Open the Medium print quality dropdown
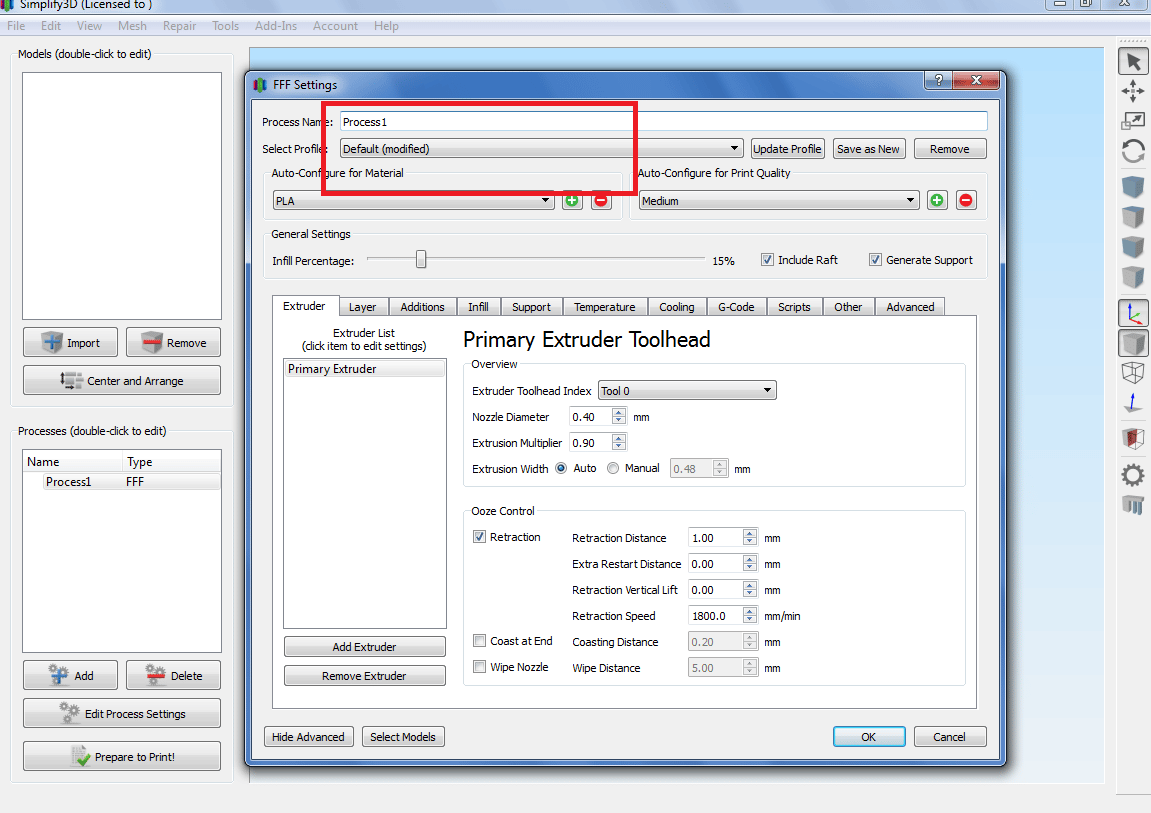The width and height of the screenshot is (1151, 813). (x=778, y=200)
